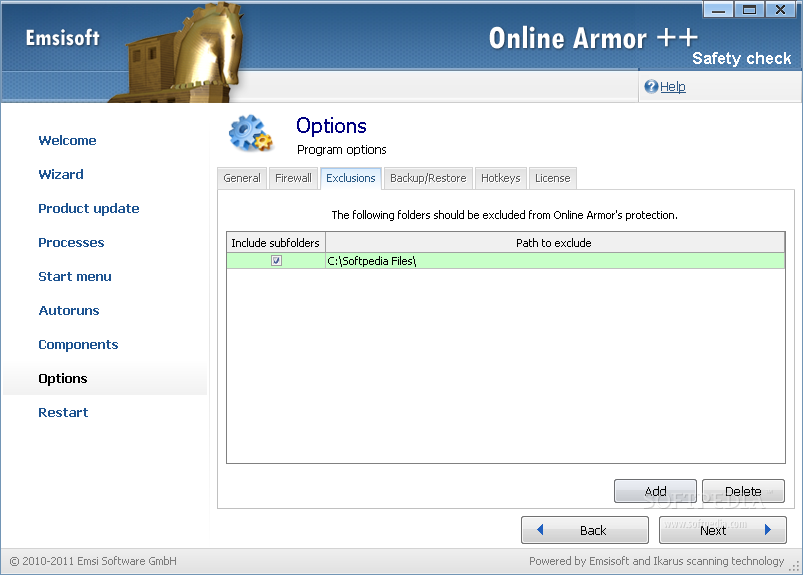The height and width of the screenshot is (575, 803).
Task: Click the Emsi Software GmbH copyright text
Action: [93, 561]
